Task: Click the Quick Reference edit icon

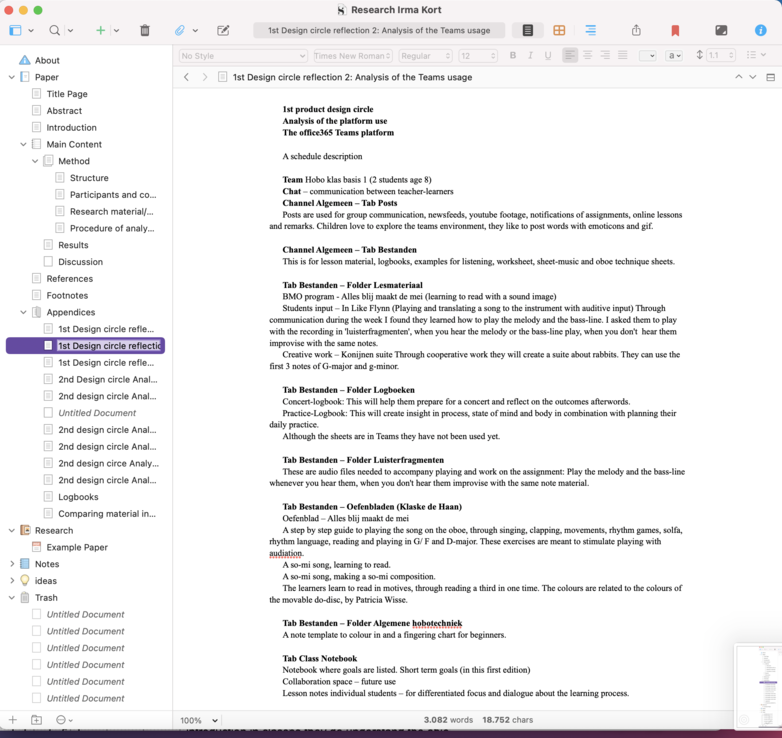Action: point(223,31)
